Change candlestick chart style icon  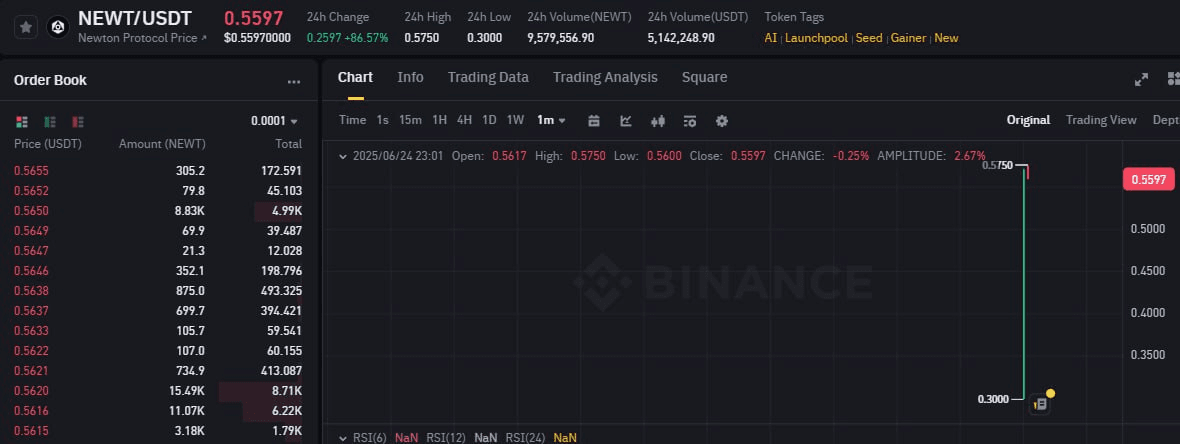point(658,120)
